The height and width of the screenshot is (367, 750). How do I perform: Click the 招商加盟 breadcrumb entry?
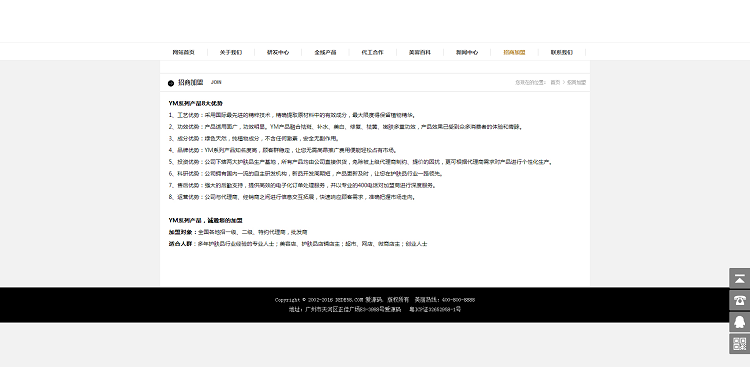576,82
